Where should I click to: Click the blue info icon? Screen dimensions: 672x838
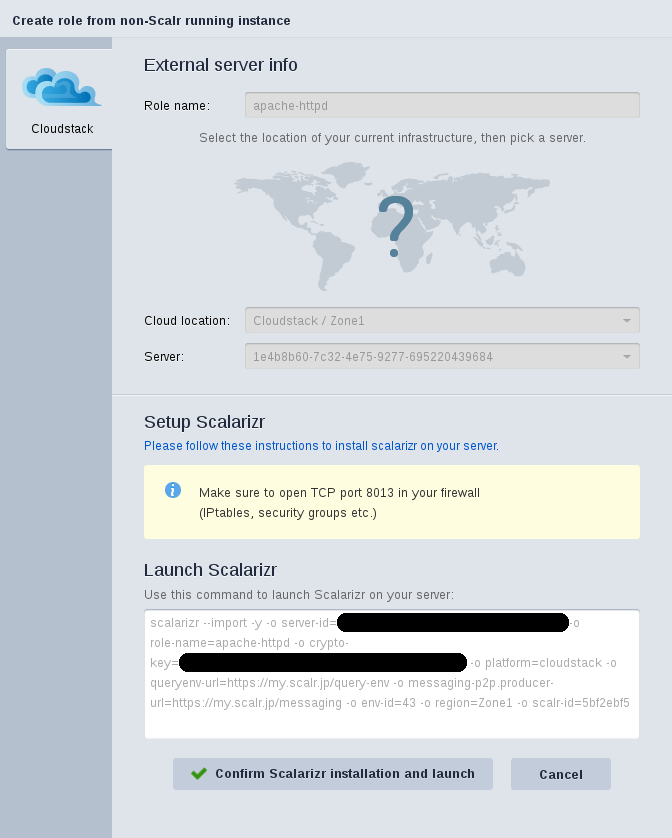click(x=173, y=490)
